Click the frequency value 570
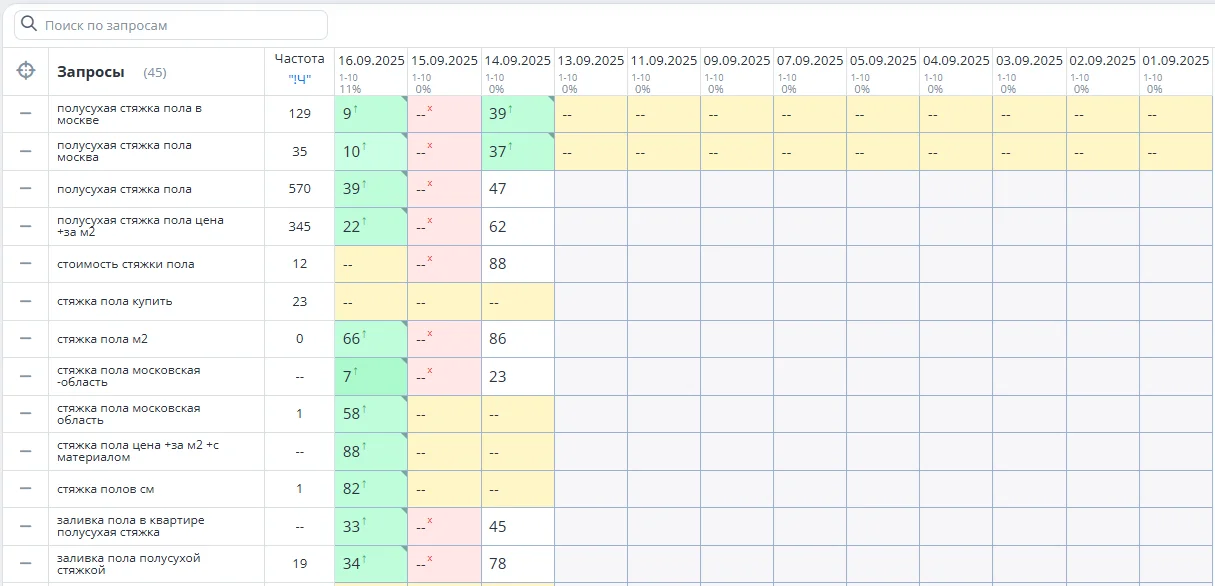 click(299, 189)
